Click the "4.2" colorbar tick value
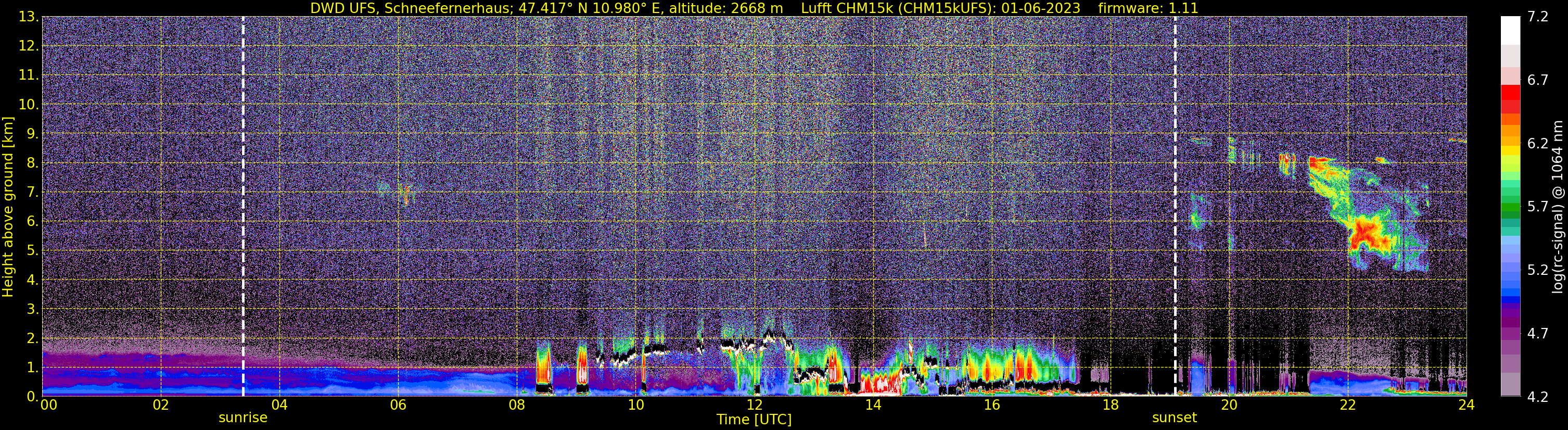Viewport: 1568px width, 430px height. (1538, 397)
